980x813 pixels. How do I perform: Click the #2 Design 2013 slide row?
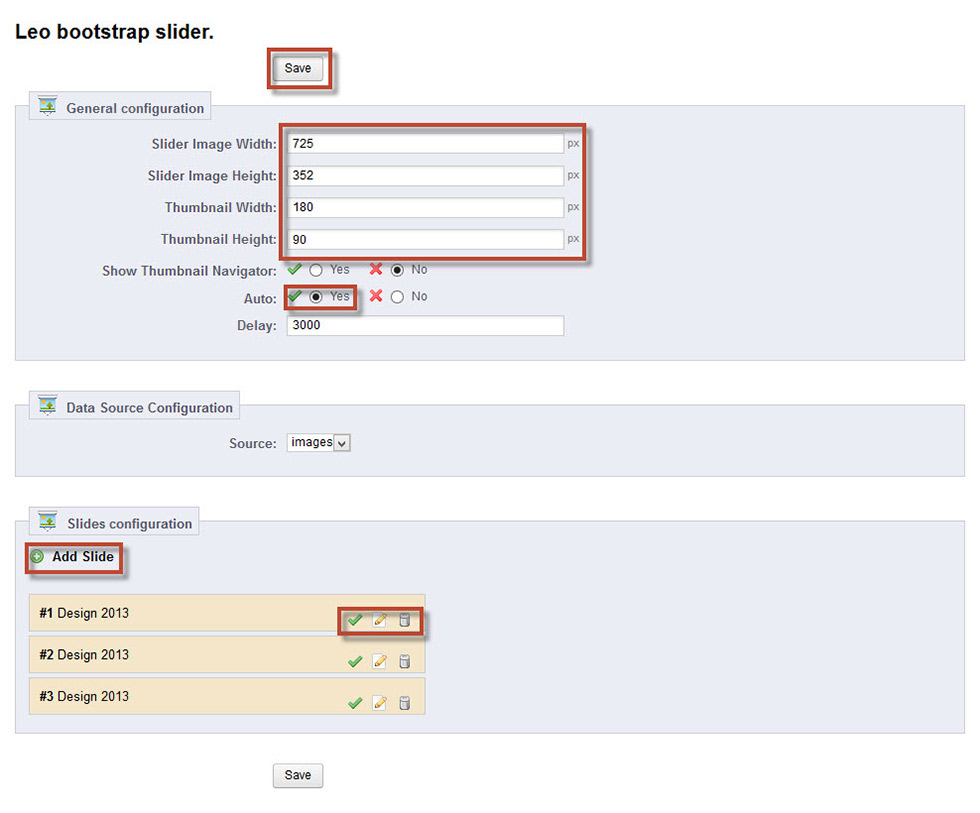[227, 654]
